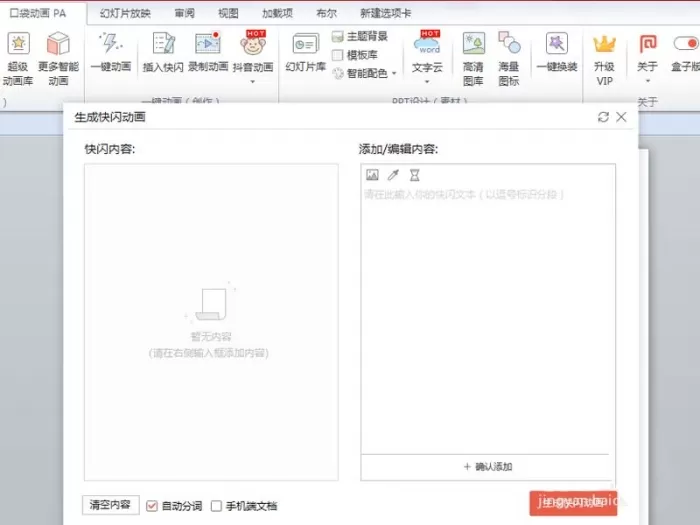This screenshot has height=525, width=700.
Task: Click 一键换装 one-click restyle
Action: 557,52
